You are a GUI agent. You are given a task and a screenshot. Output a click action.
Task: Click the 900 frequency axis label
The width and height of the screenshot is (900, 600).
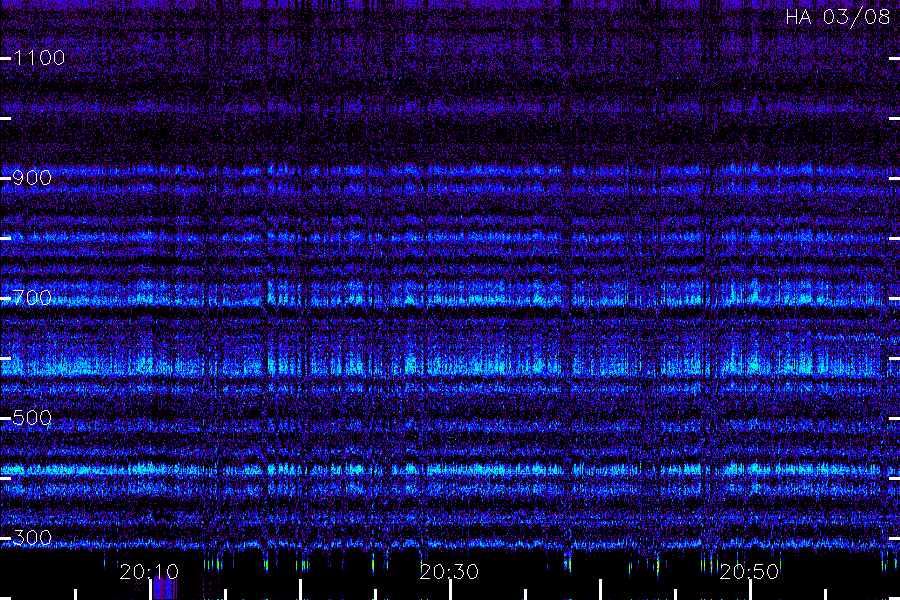click(x=32, y=178)
